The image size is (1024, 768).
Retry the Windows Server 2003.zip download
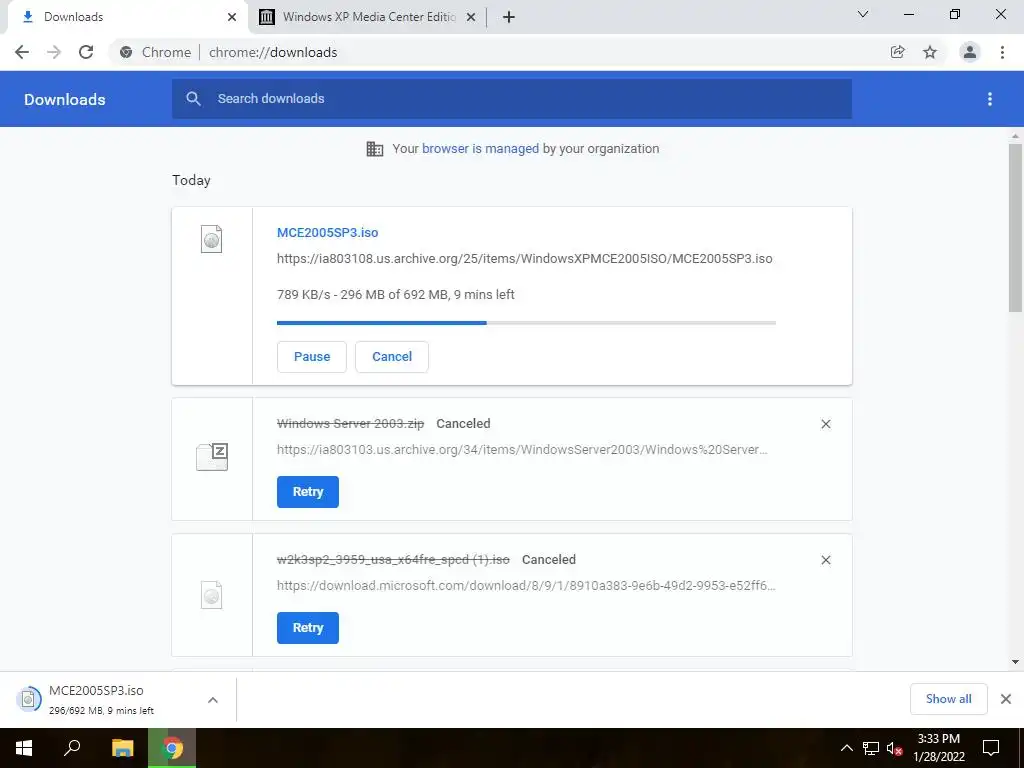click(308, 492)
